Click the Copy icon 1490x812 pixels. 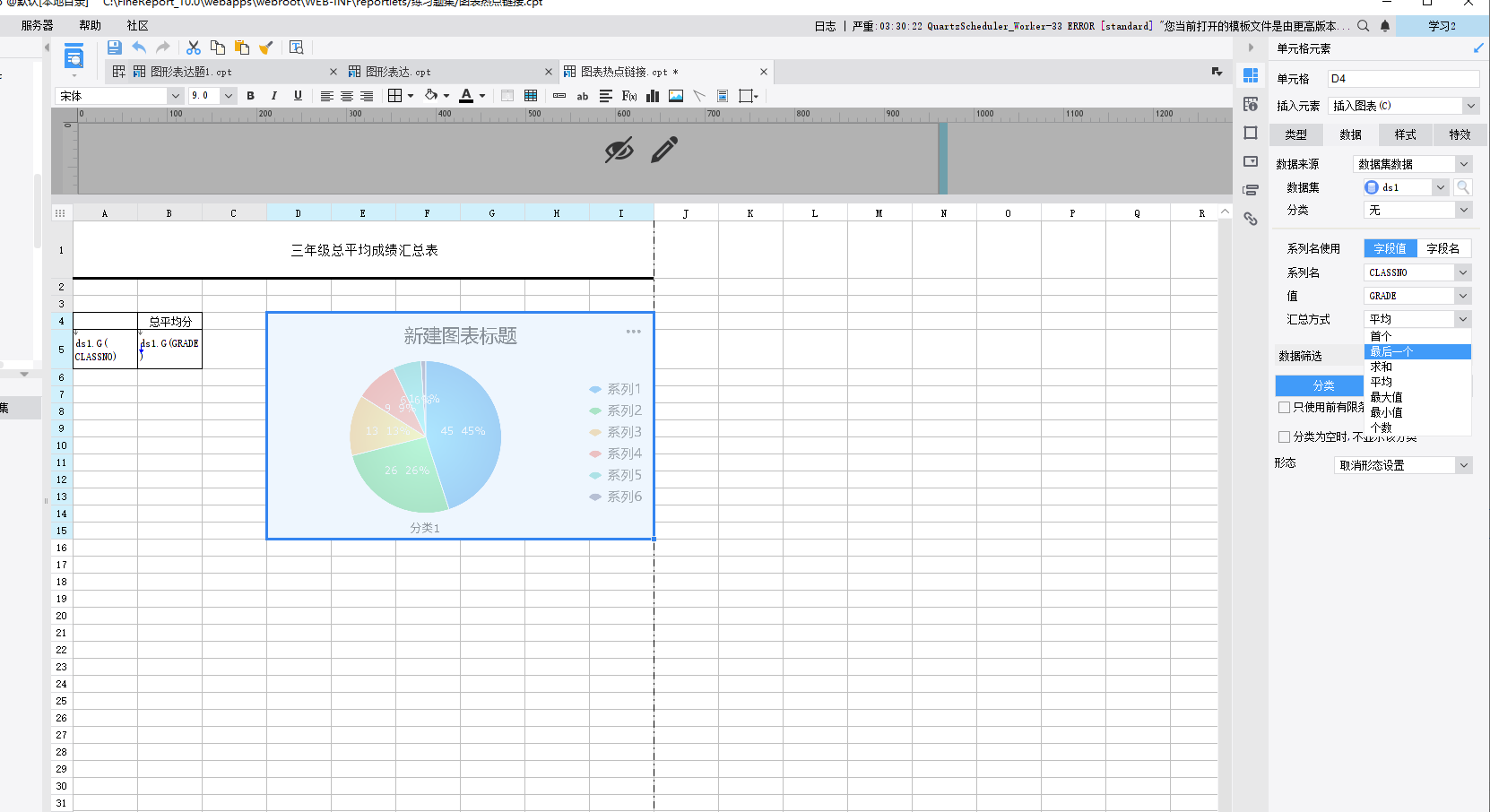(x=218, y=48)
